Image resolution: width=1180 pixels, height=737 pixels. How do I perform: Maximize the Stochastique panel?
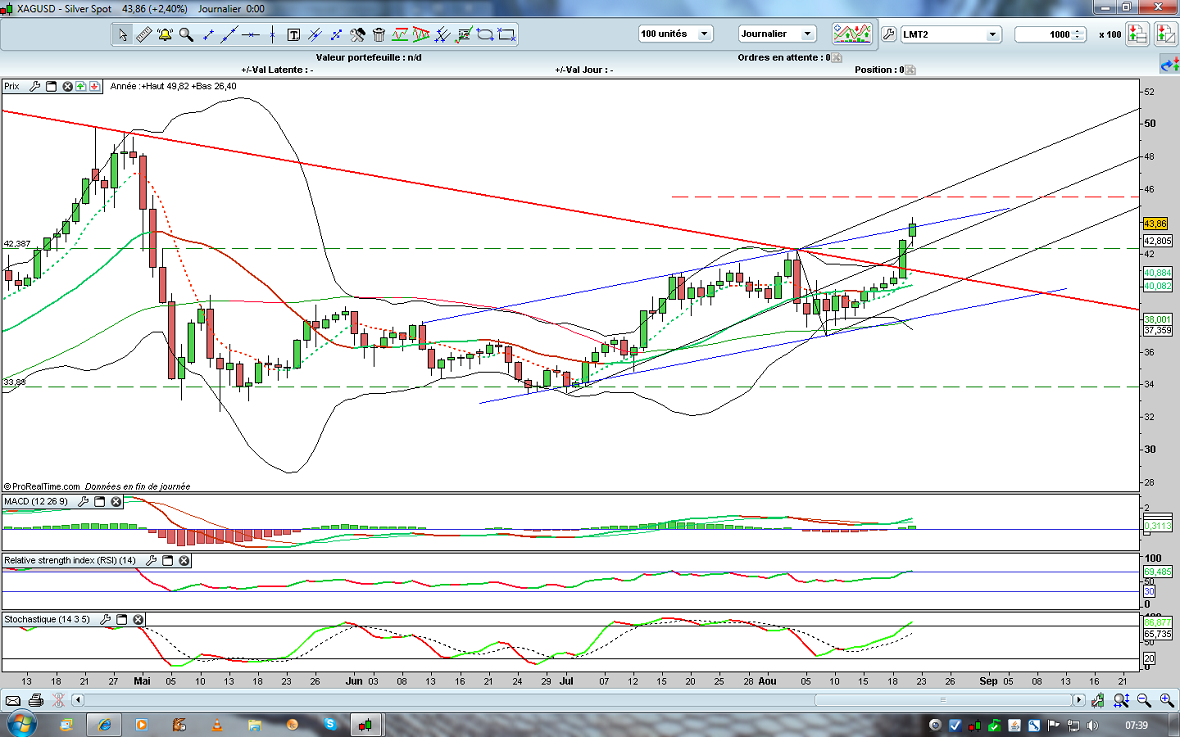pos(122,620)
